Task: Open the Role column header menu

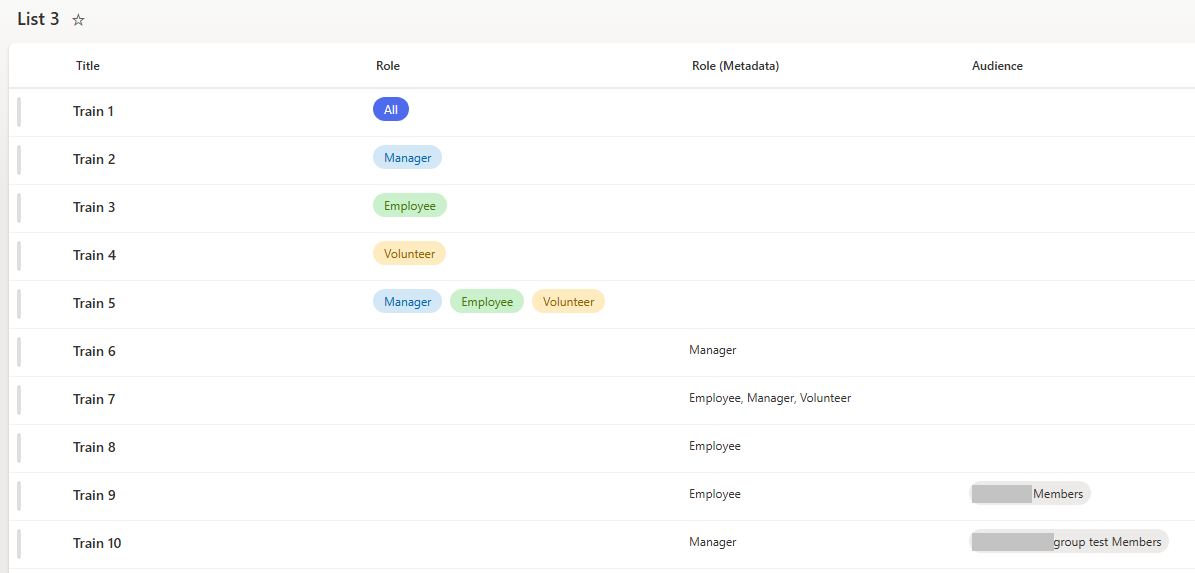Action: 388,66
